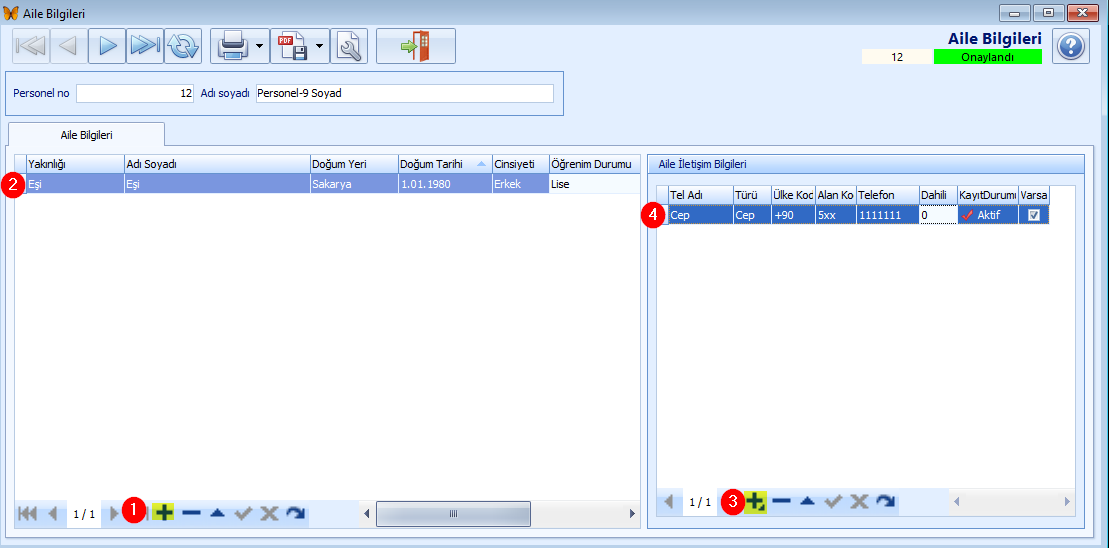Add new family member with plus icon
This screenshot has width=1109, height=548.
[x=163, y=513]
